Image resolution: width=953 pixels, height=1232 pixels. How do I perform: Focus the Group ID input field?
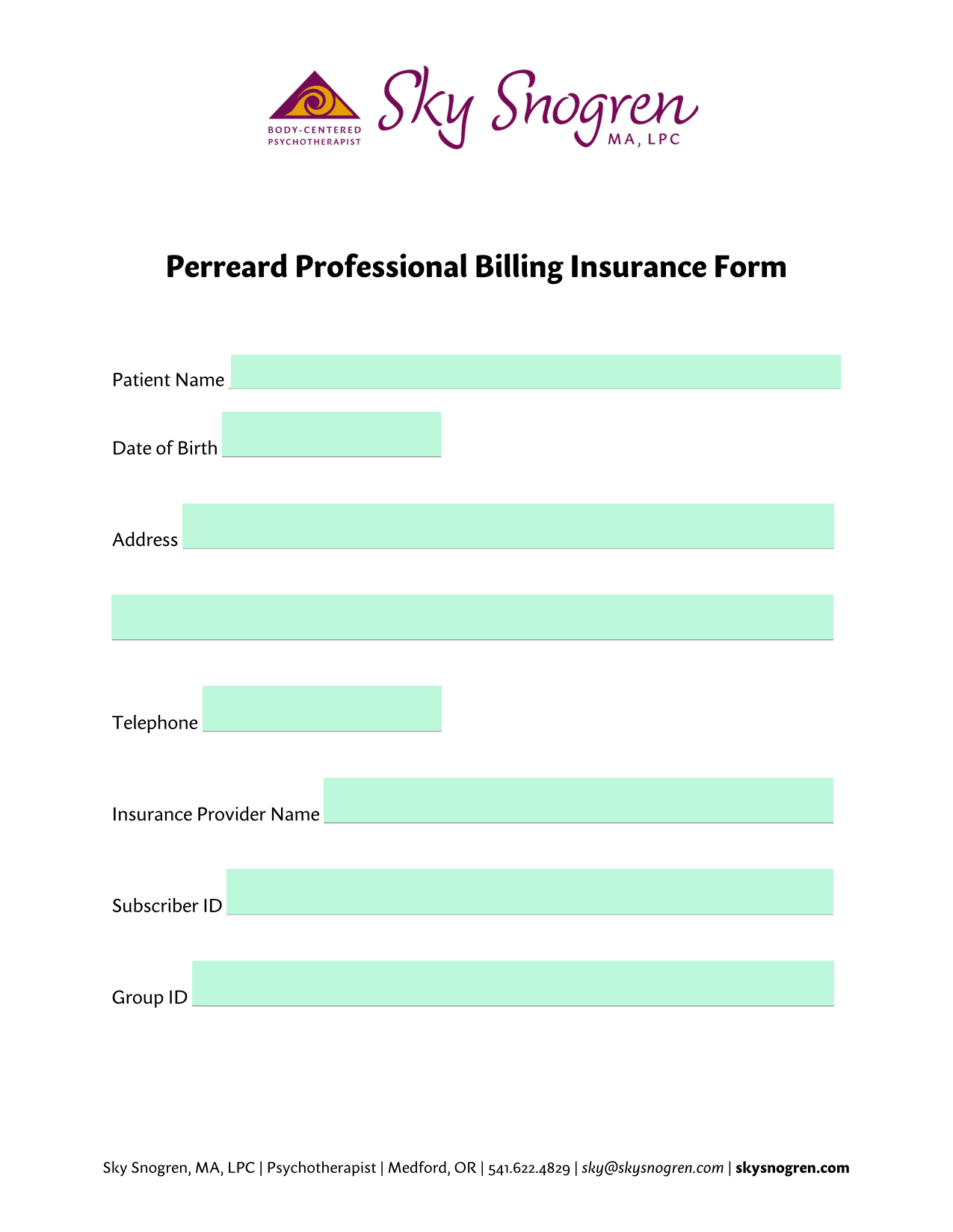[x=513, y=983]
